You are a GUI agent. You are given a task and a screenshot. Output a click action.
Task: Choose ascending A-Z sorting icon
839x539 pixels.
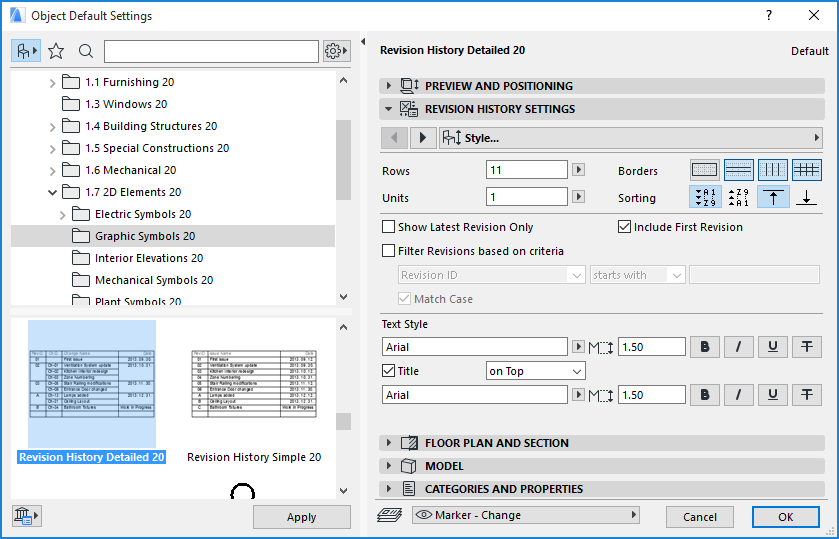tap(704, 198)
